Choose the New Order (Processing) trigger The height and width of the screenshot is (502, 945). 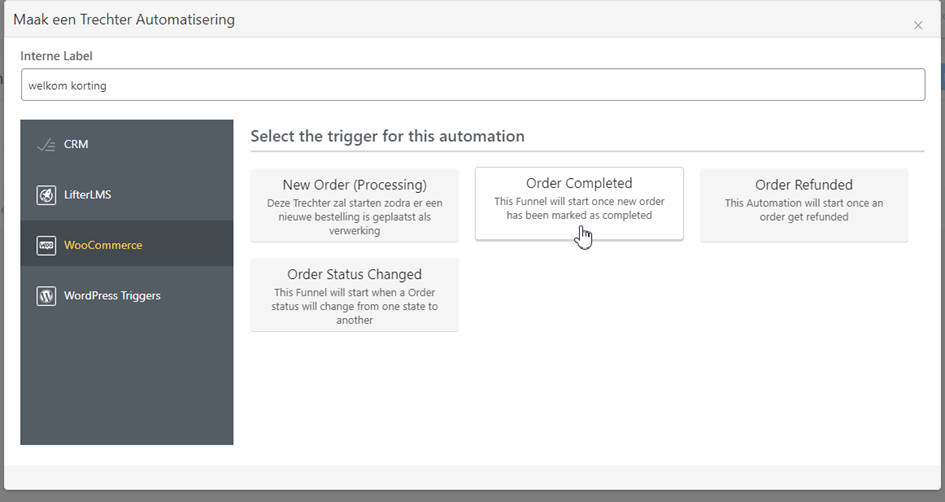pyautogui.click(x=354, y=185)
